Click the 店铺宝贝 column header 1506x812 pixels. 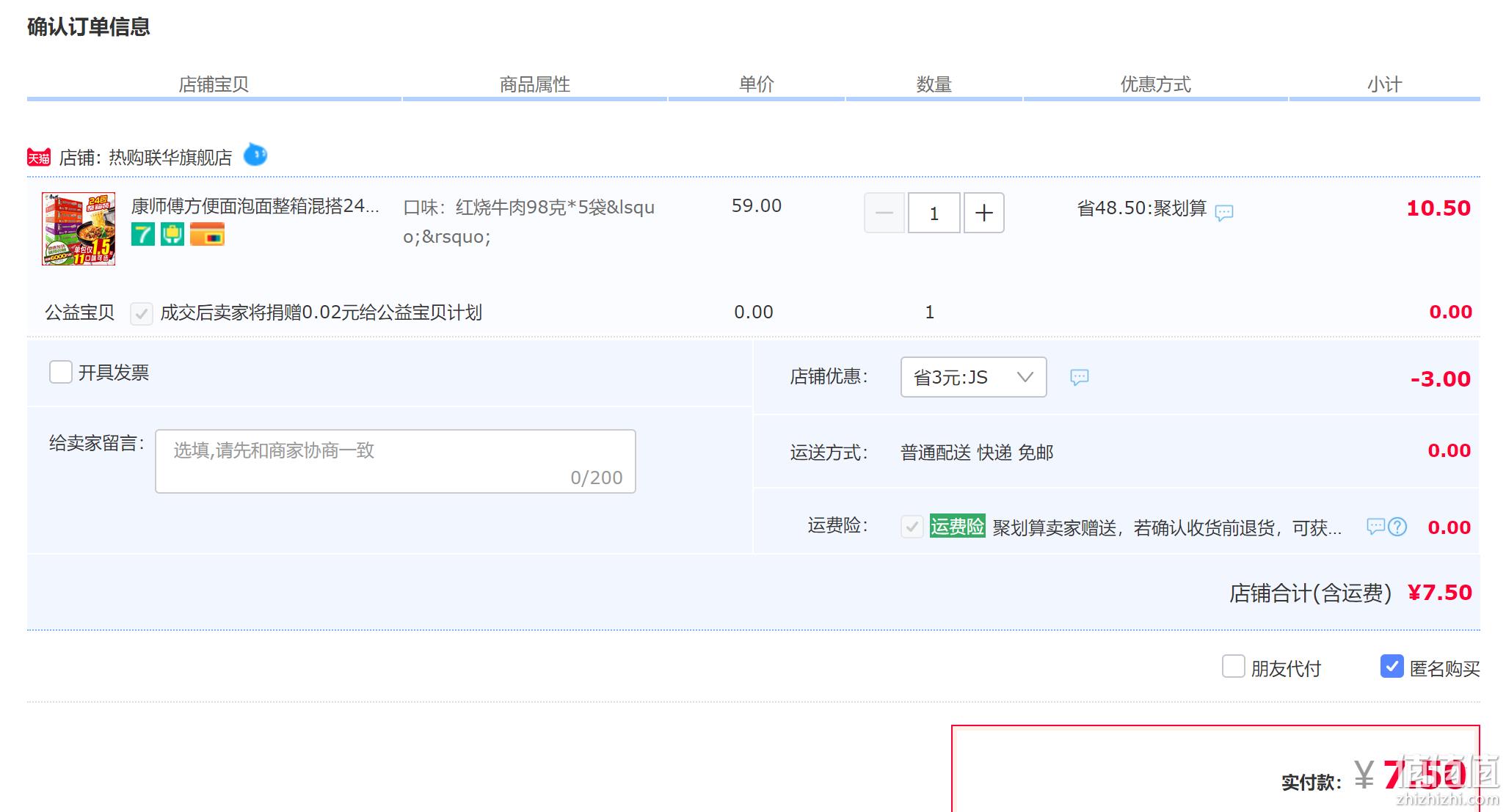[x=214, y=84]
